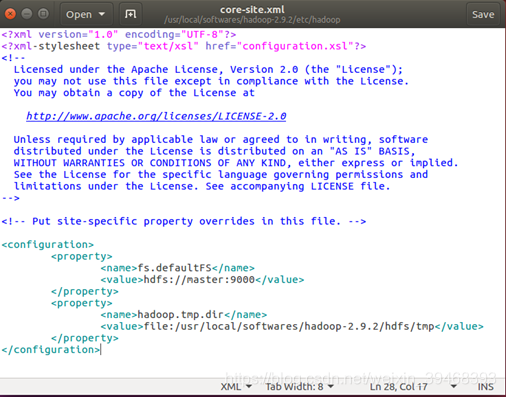Close the gedit window
Image resolution: width=506 pixels, height=397 pixels.
tap(10, 14)
